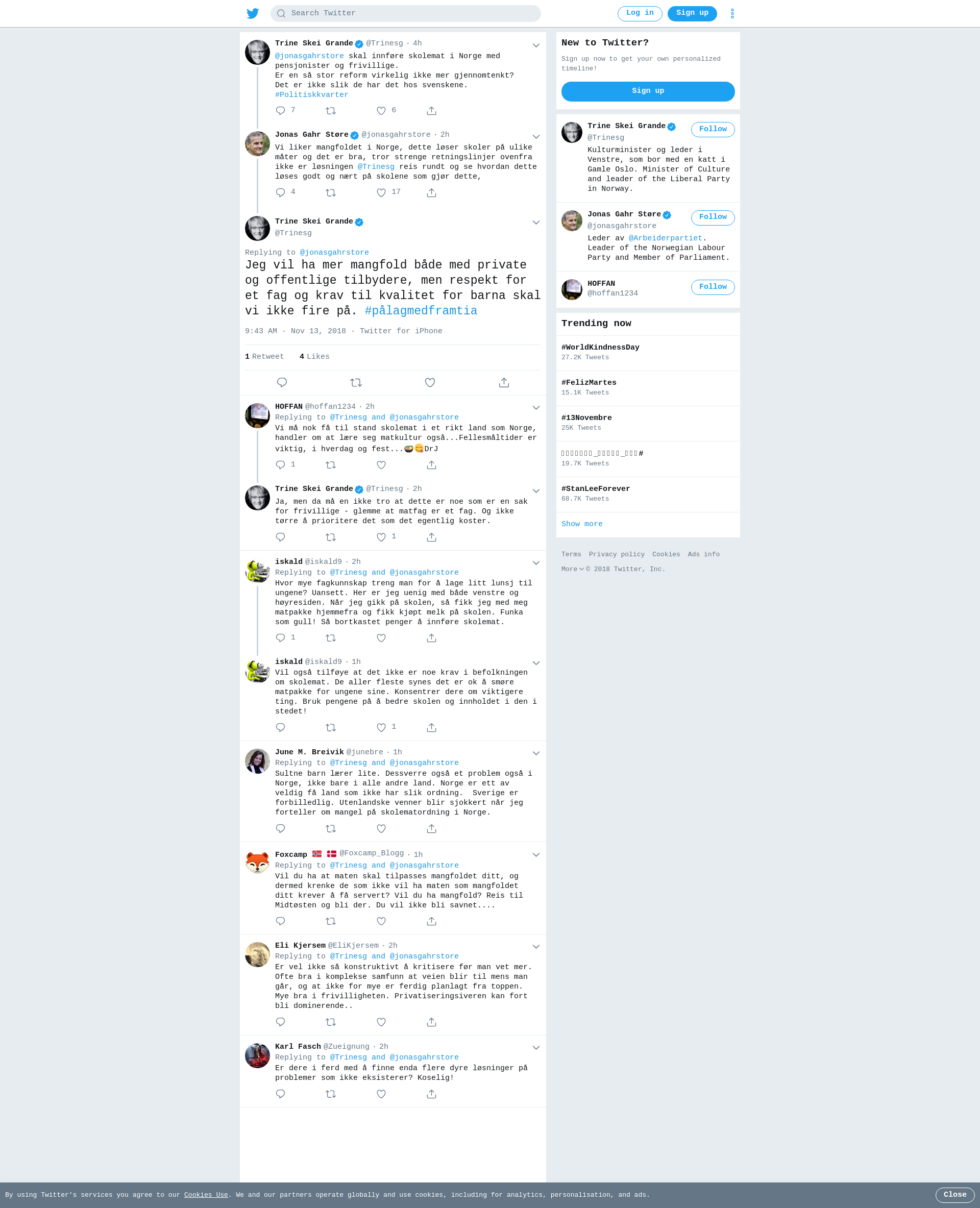Click the Twitter bird logo

point(253,14)
